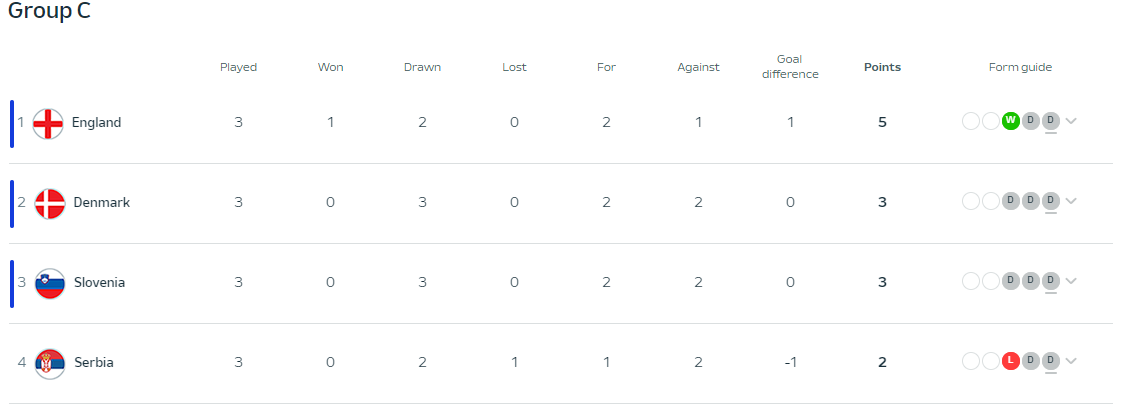Viewport: 1126px width, 417px height.
Task: Click Slovenia's first grey D form badge
Action: 1010,281
